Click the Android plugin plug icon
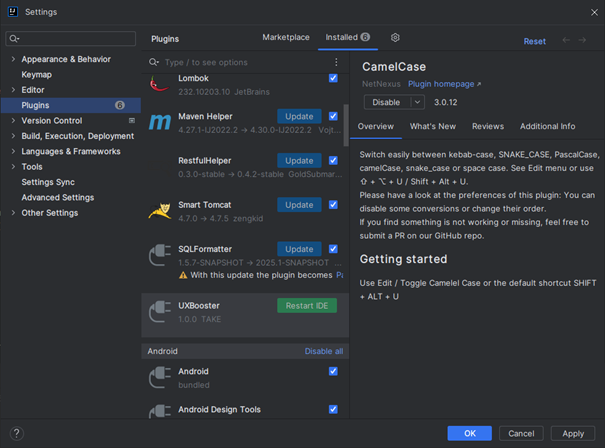Image resolution: width=605 pixels, height=448 pixels. click(160, 377)
